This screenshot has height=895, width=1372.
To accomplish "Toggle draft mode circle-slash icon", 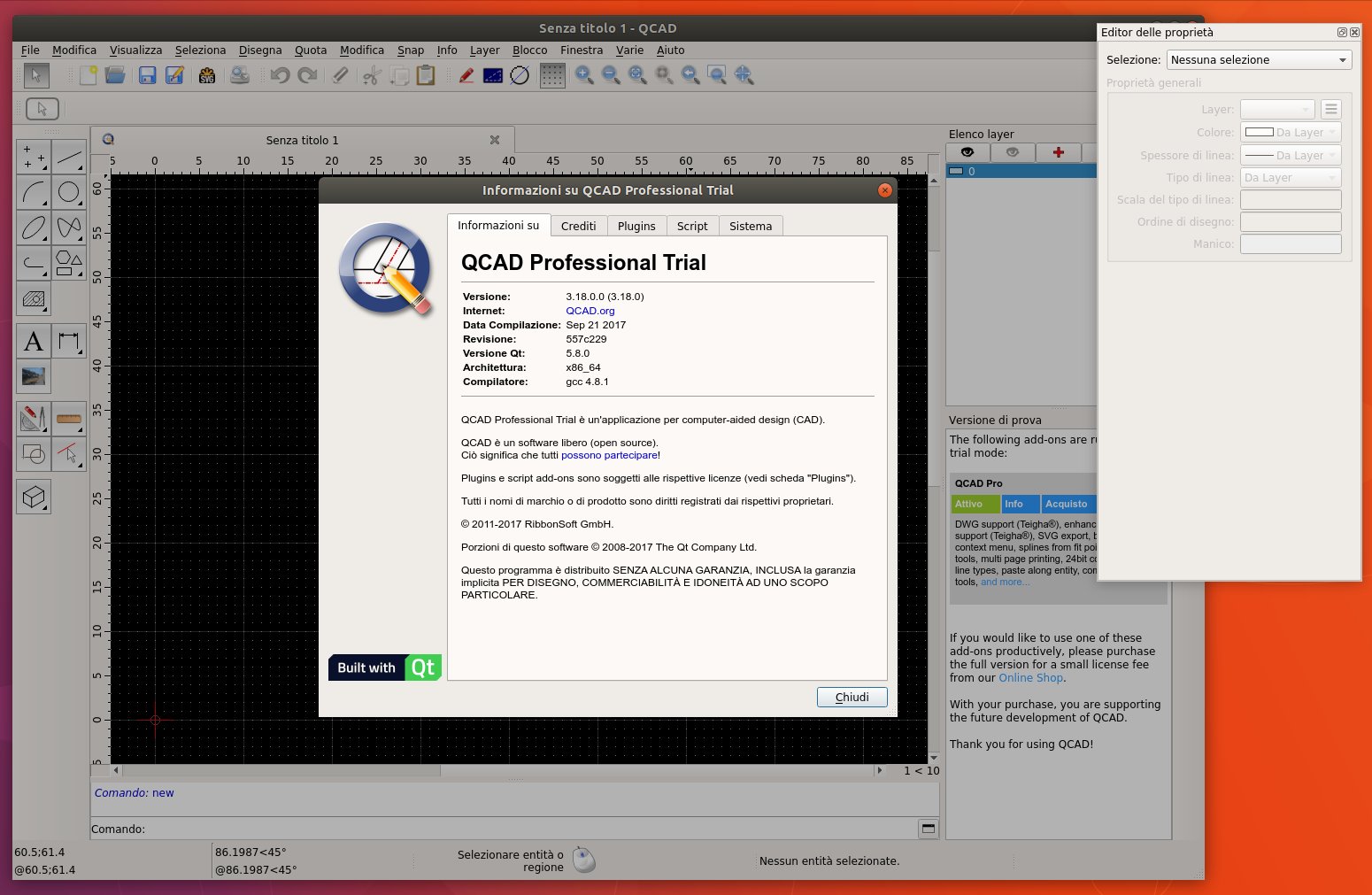I will tap(520, 75).
